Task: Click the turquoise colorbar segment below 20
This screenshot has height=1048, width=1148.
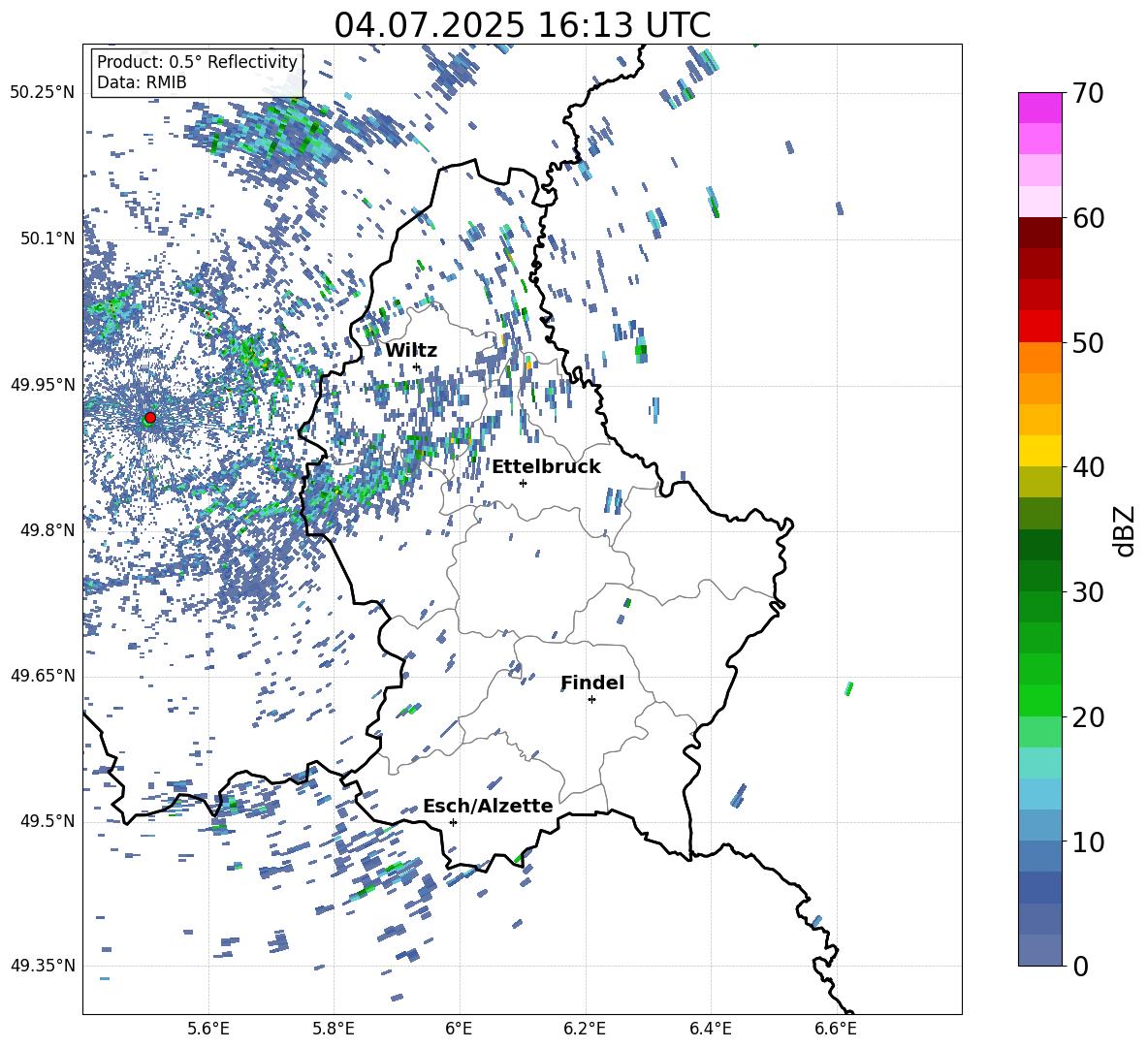Action: (1039, 763)
